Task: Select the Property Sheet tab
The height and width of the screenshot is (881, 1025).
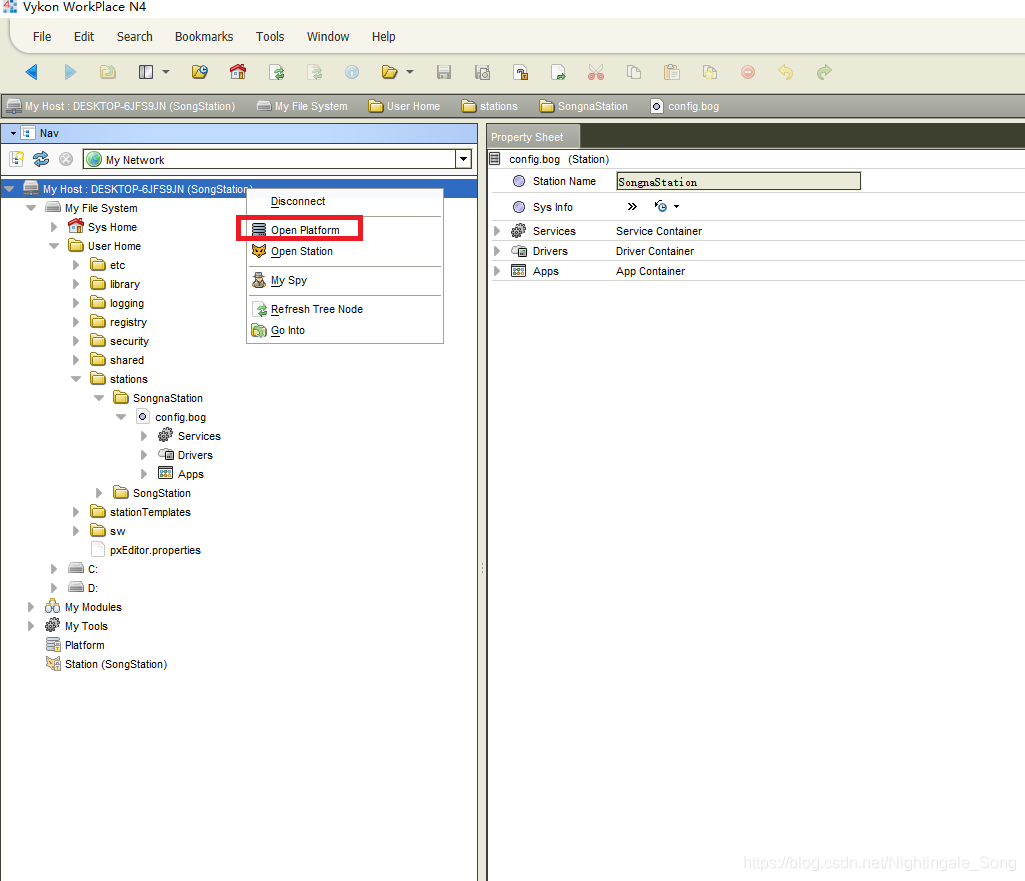Action: [x=533, y=137]
